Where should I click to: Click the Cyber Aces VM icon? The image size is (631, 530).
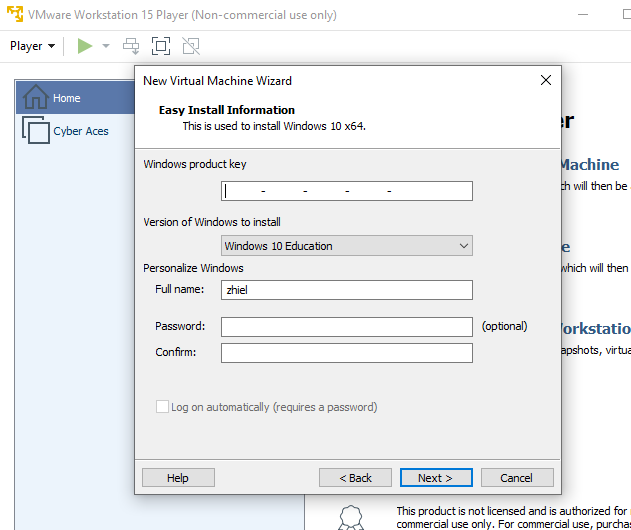click(x=36, y=130)
